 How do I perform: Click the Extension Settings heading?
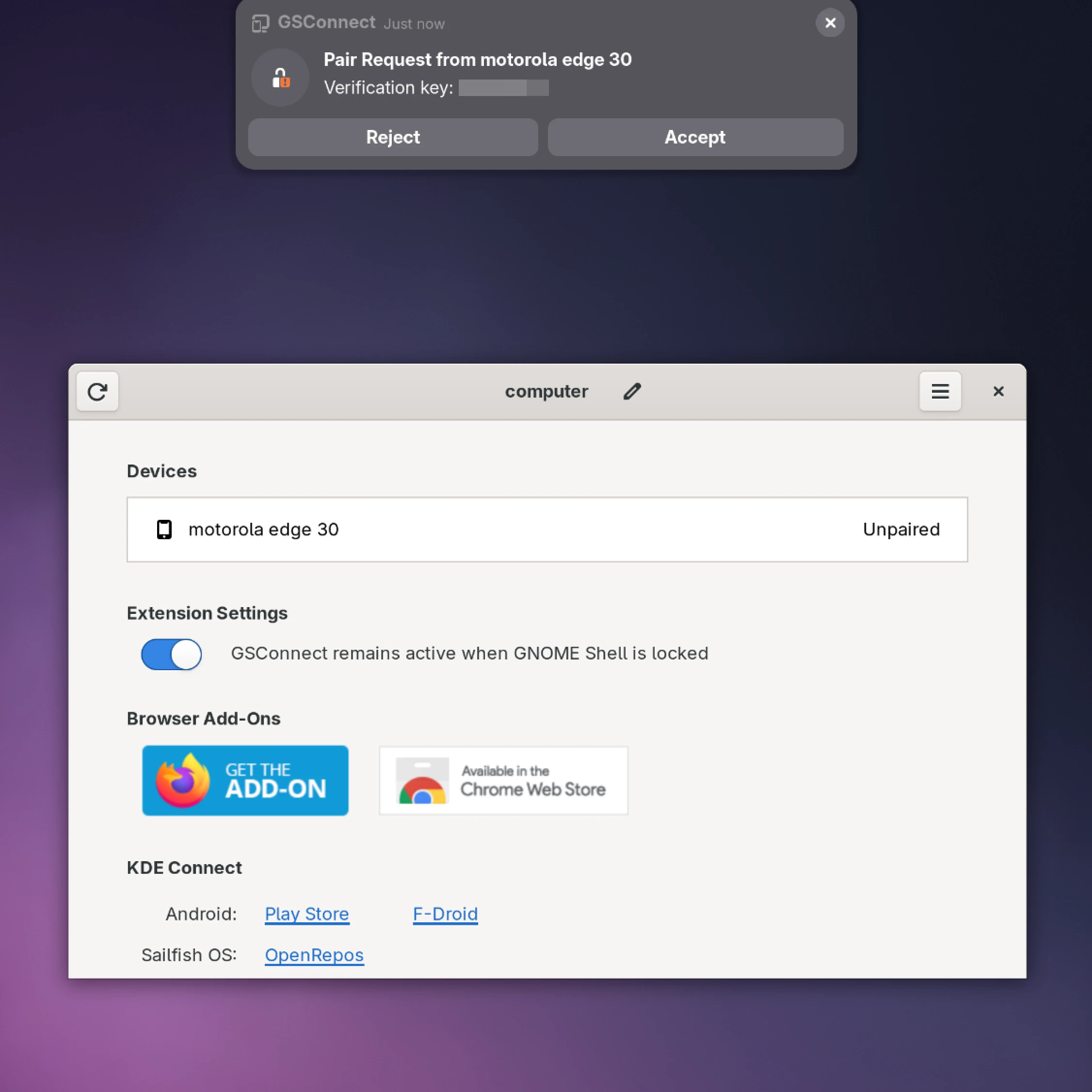(207, 613)
